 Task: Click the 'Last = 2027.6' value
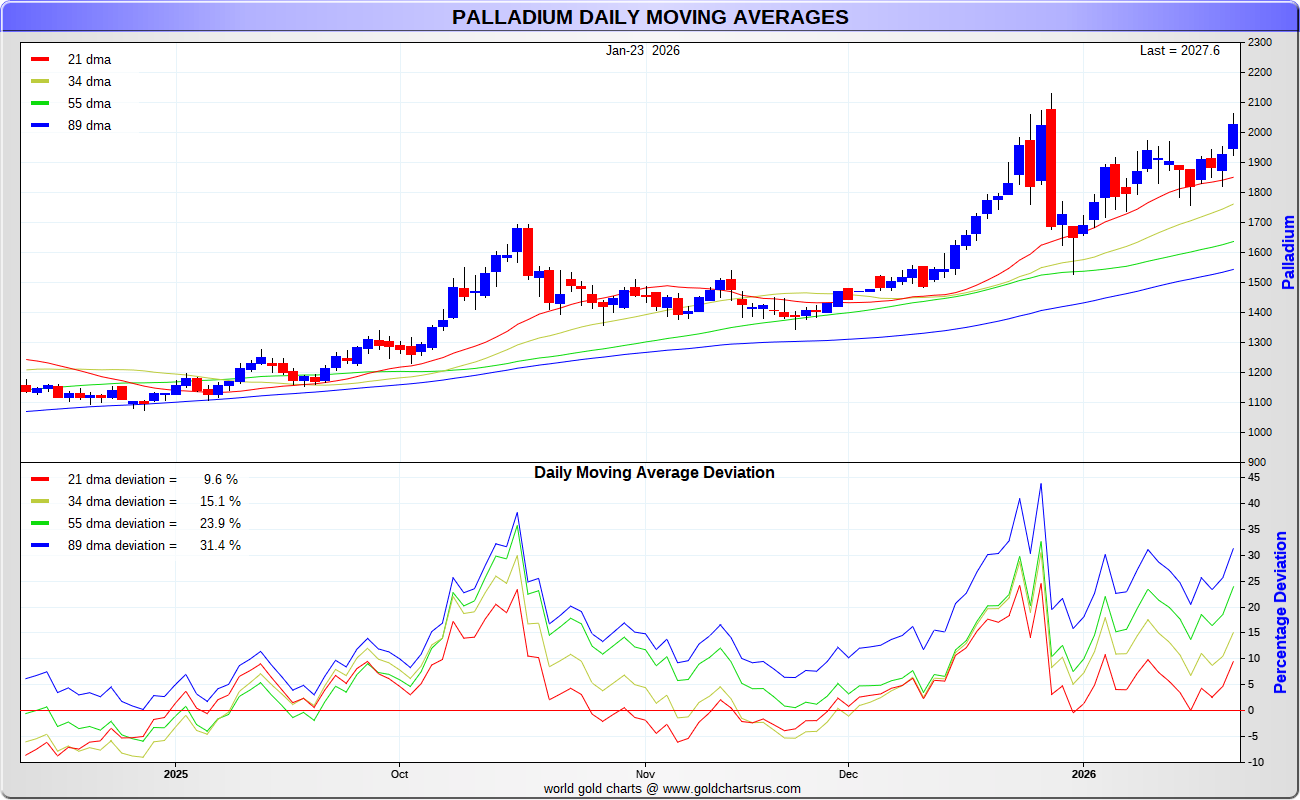1180,50
